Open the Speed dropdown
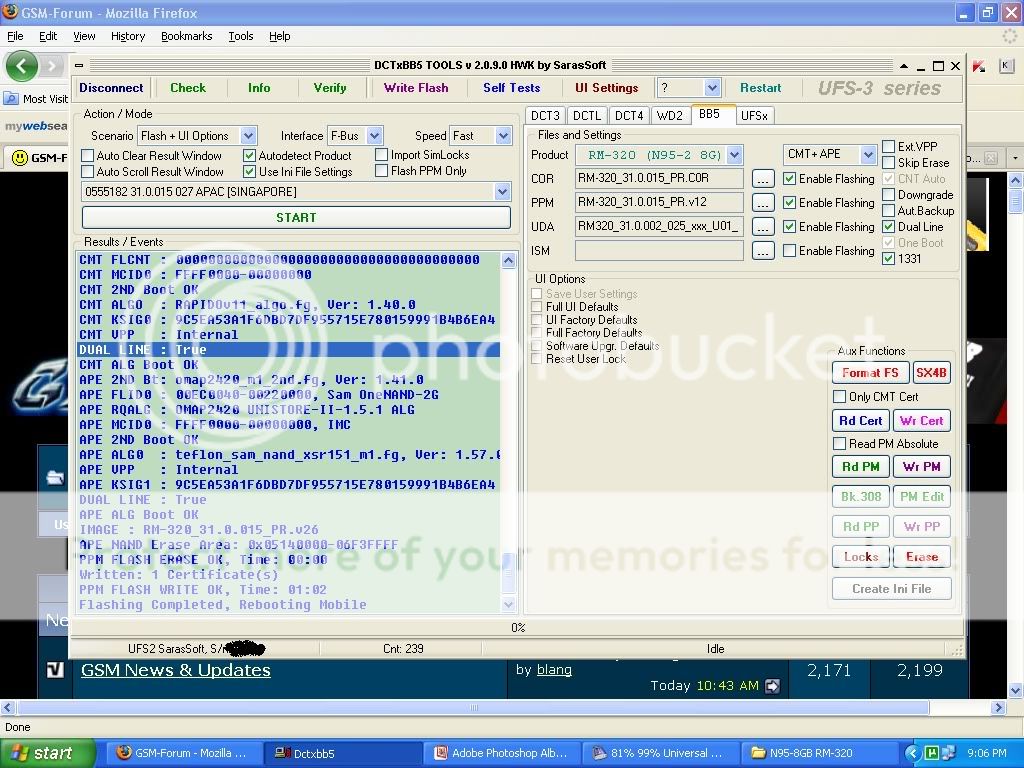 pos(503,136)
